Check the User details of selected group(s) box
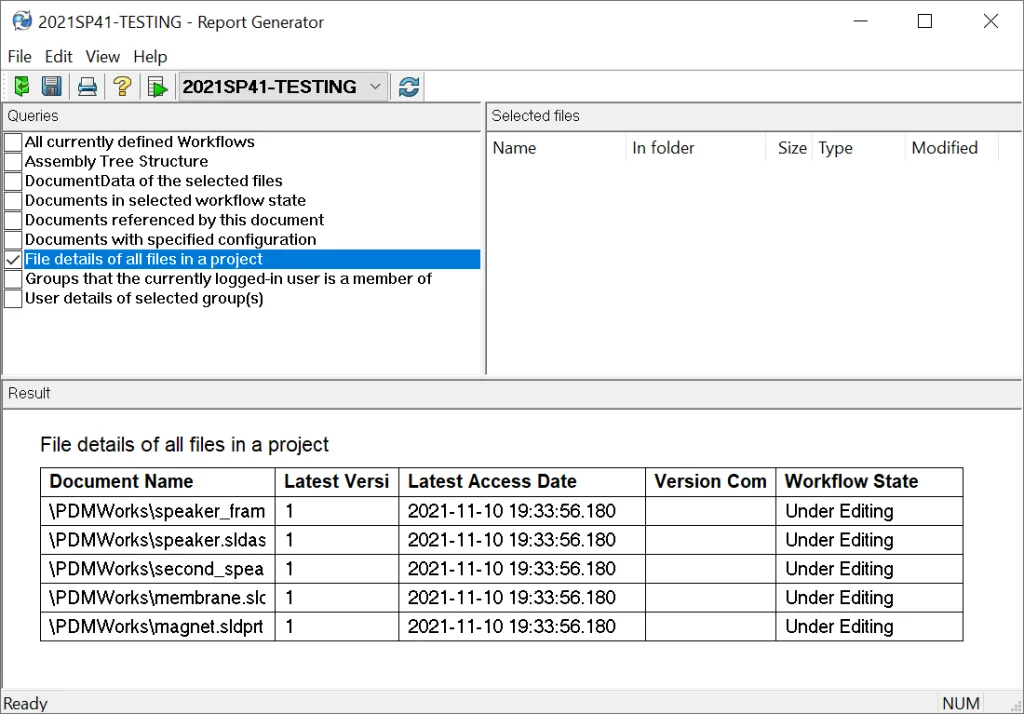1024x714 pixels. coord(13,299)
